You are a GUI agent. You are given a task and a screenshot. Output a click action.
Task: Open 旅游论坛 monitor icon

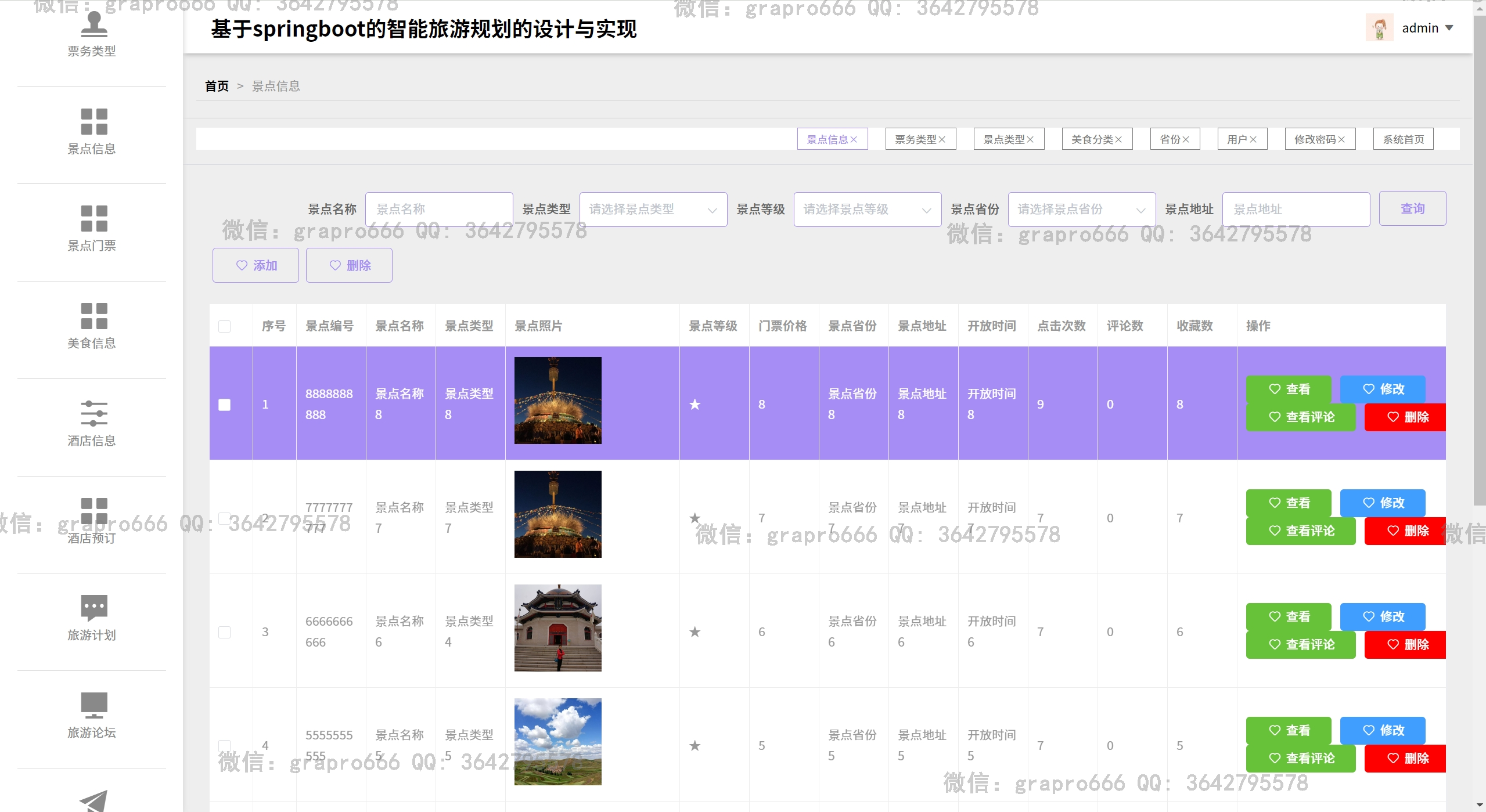coord(93,705)
